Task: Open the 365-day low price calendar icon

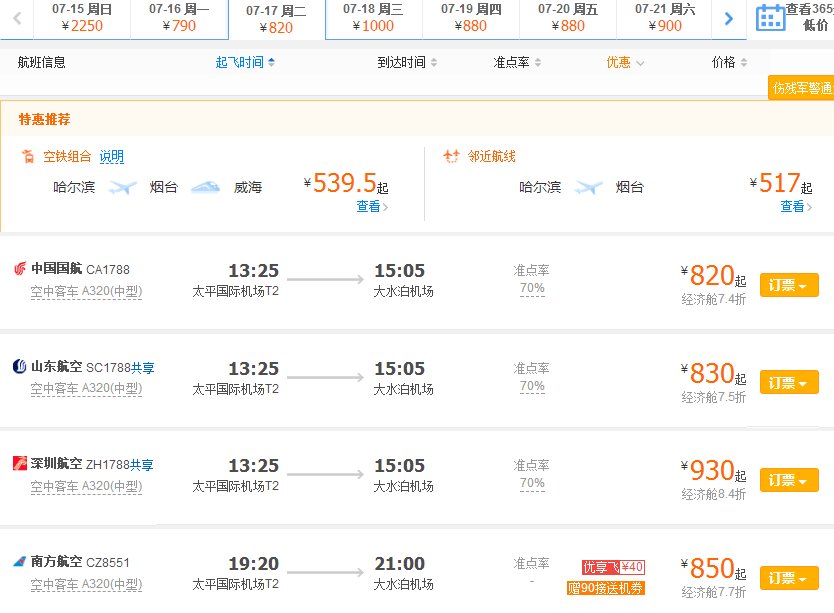Action: 770,18
